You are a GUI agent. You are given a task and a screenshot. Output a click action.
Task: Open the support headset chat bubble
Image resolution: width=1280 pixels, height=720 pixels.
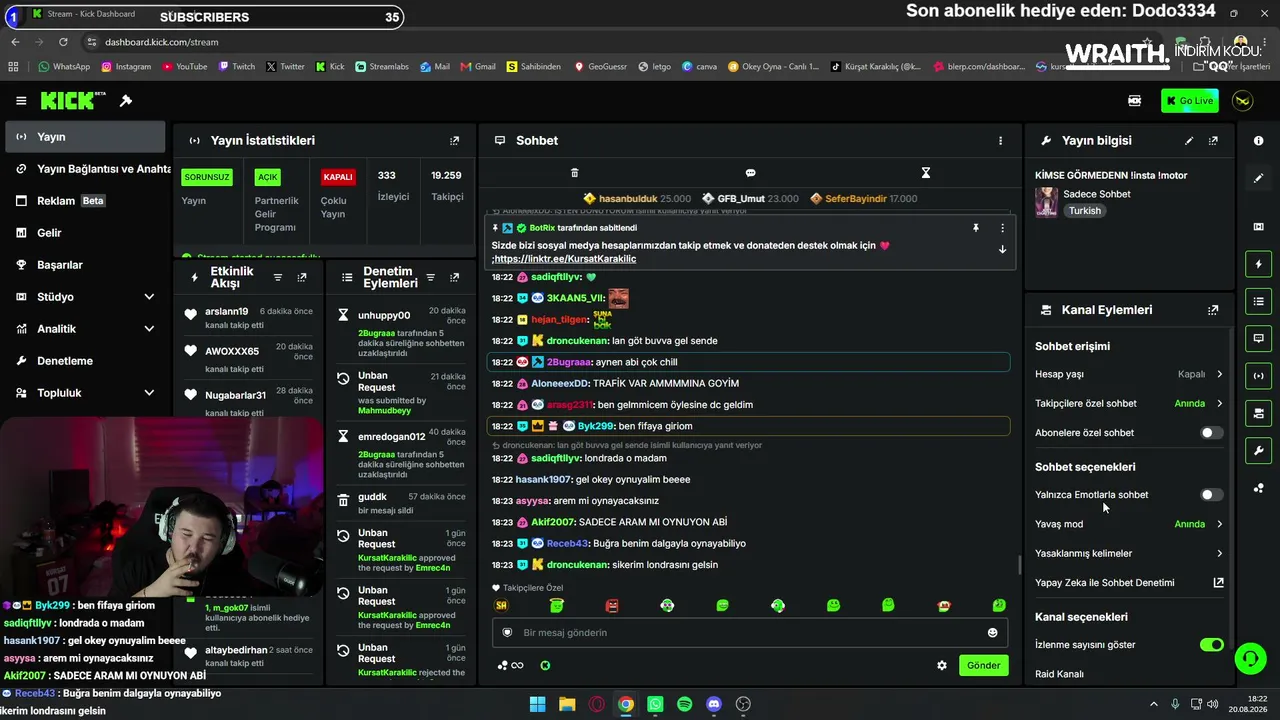[x=1250, y=658]
